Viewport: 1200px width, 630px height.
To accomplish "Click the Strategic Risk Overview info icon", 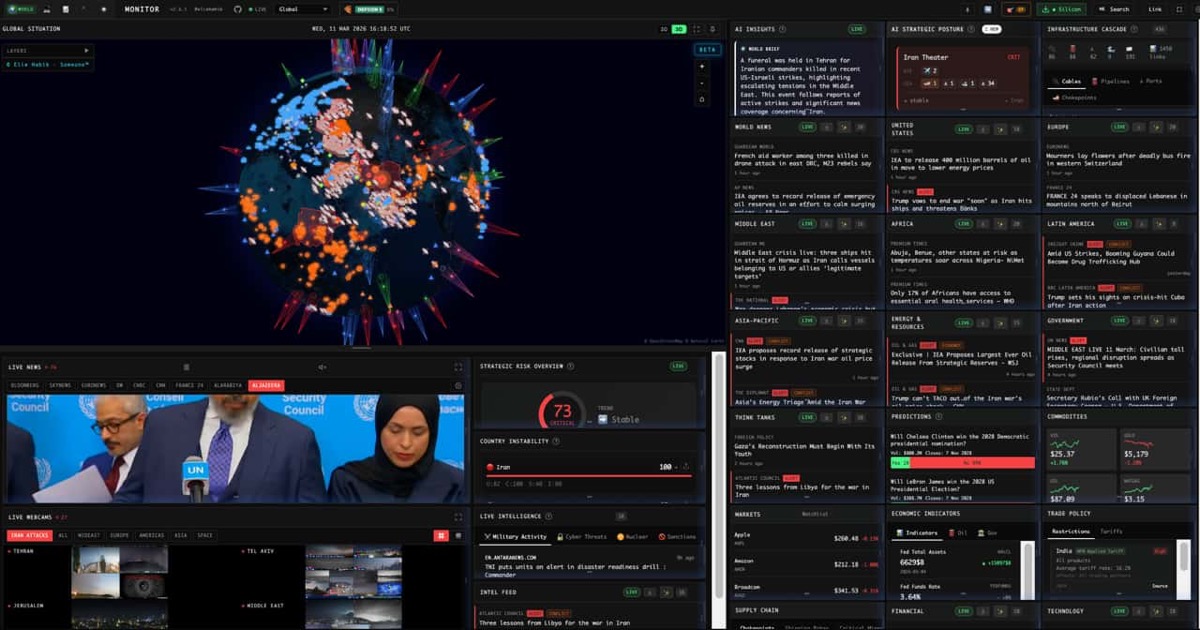I will point(570,366).
